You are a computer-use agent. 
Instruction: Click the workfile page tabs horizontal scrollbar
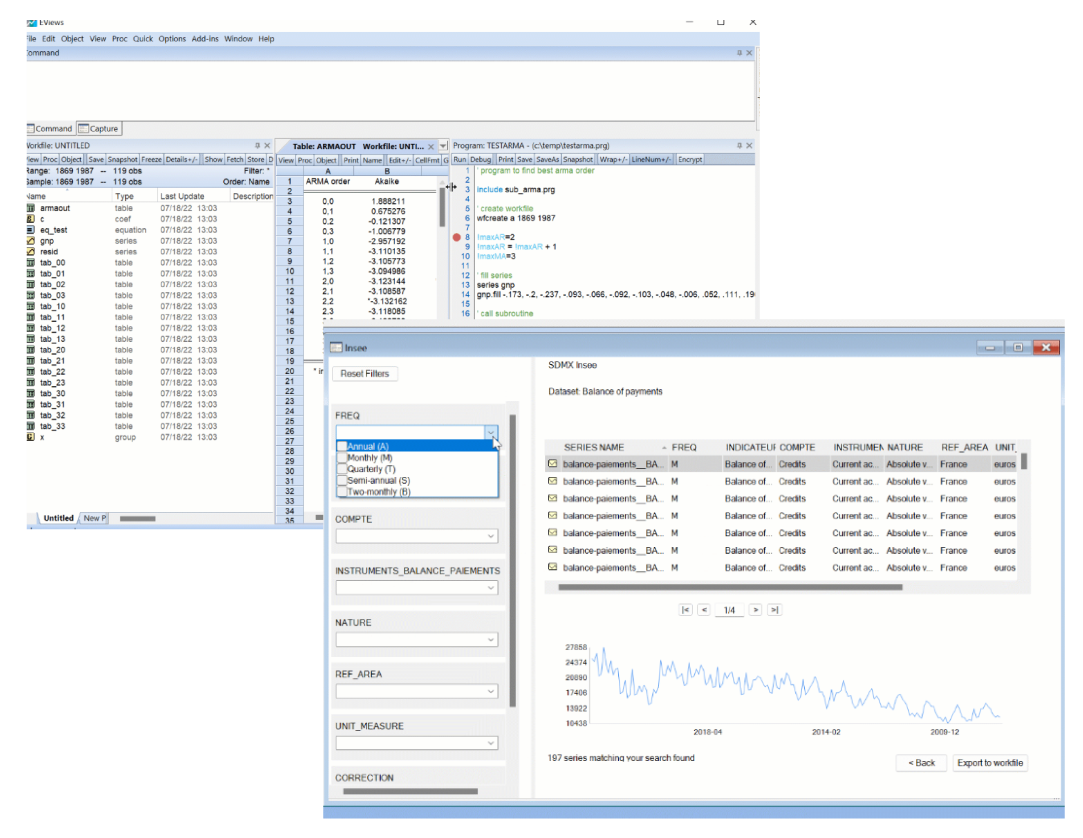pos(137,518)
